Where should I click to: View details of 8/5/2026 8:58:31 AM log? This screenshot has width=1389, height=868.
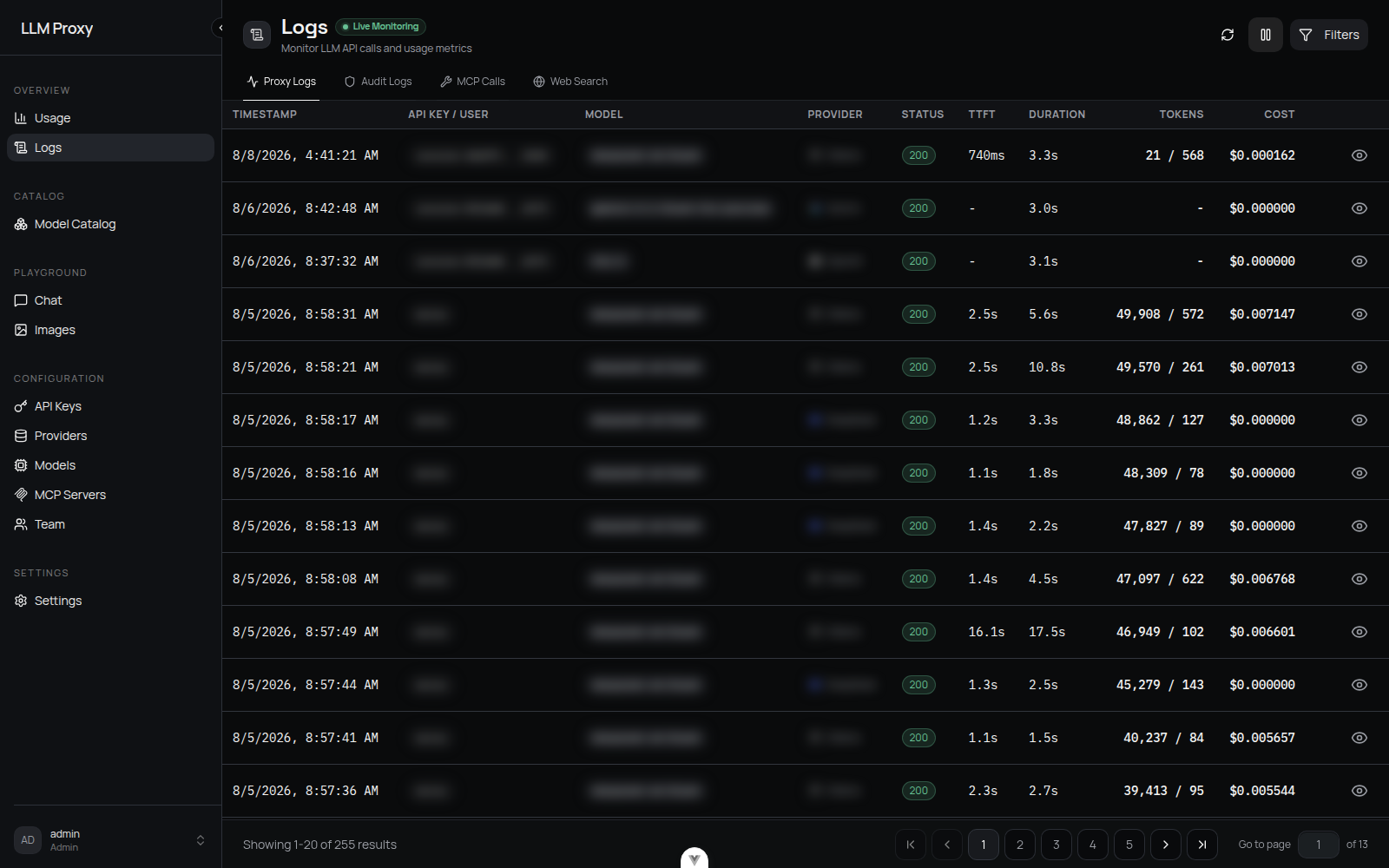point(1359,314)
